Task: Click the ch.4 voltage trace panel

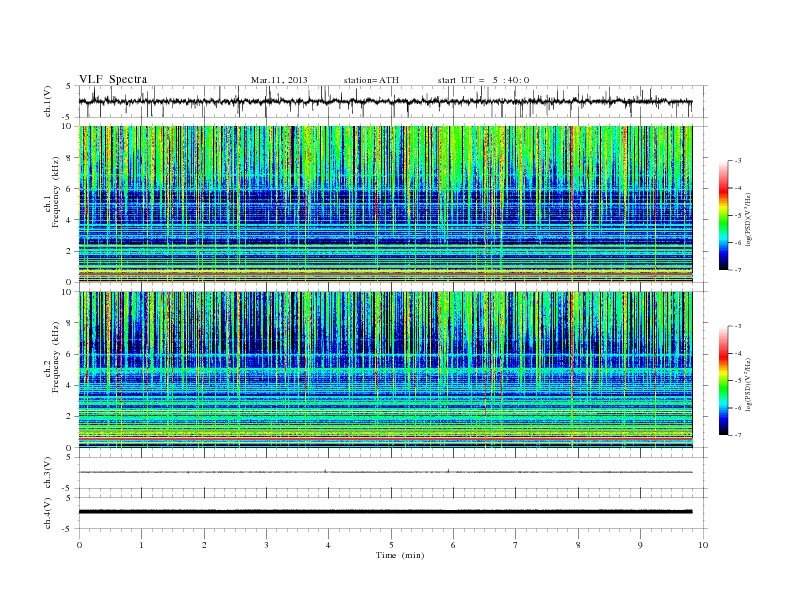Action: pyautogui.click(x=393, y=513)
